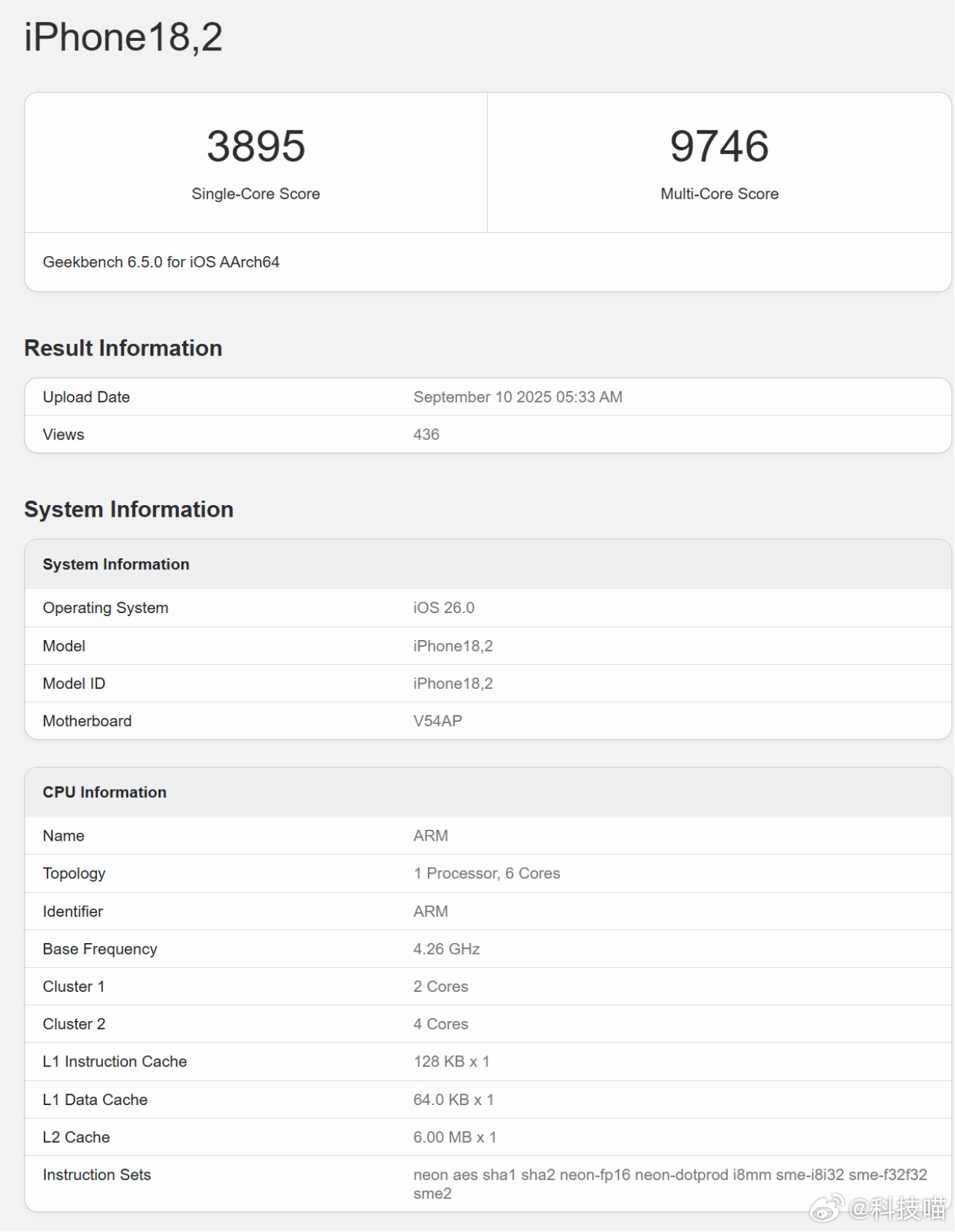This screenshot has height=1232, width=955.
Task: Select iPhone18,2 value in Model ID row
Action: [453, 684]
